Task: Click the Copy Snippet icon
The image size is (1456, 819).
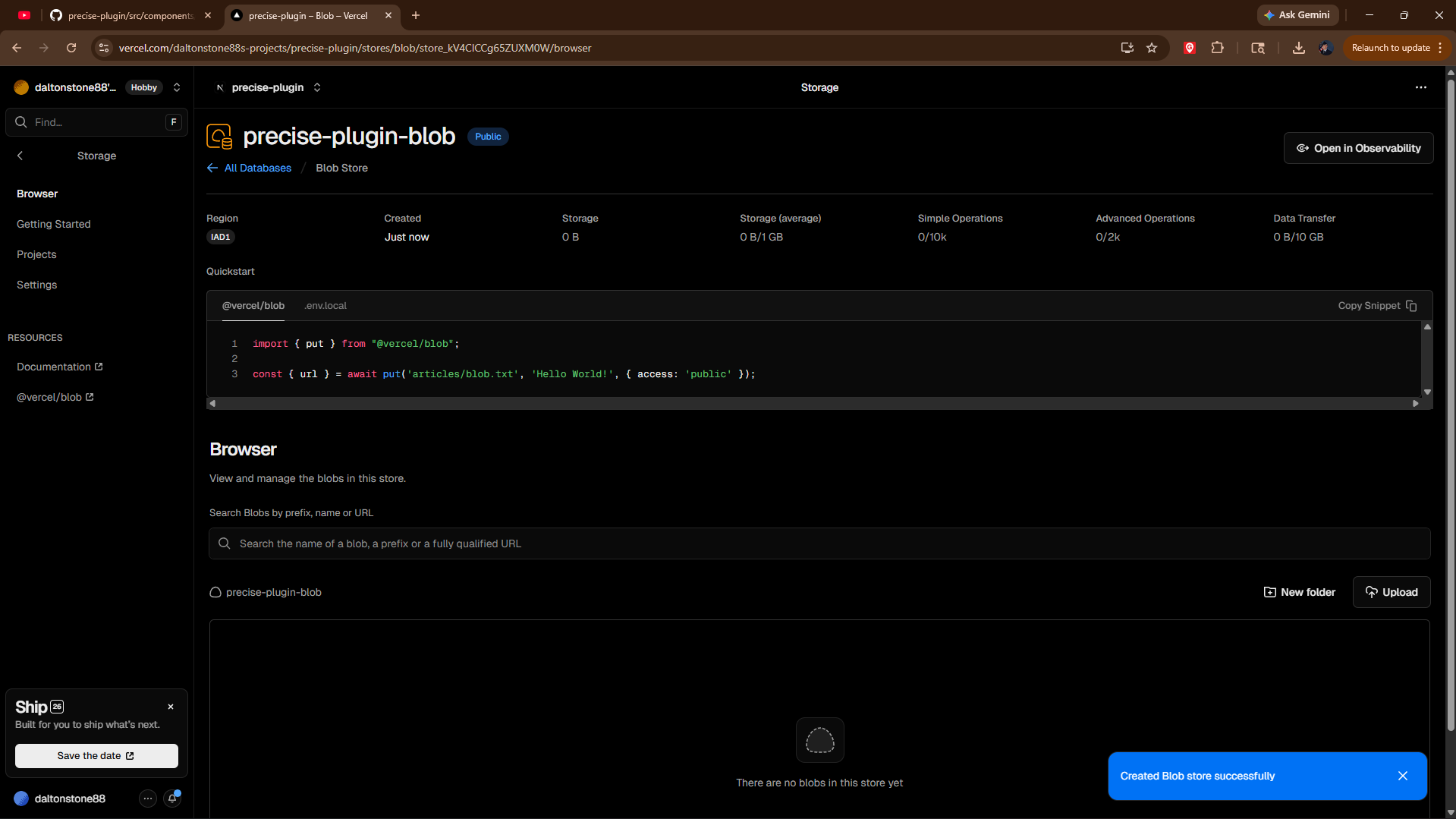Action: [1410, 306]
